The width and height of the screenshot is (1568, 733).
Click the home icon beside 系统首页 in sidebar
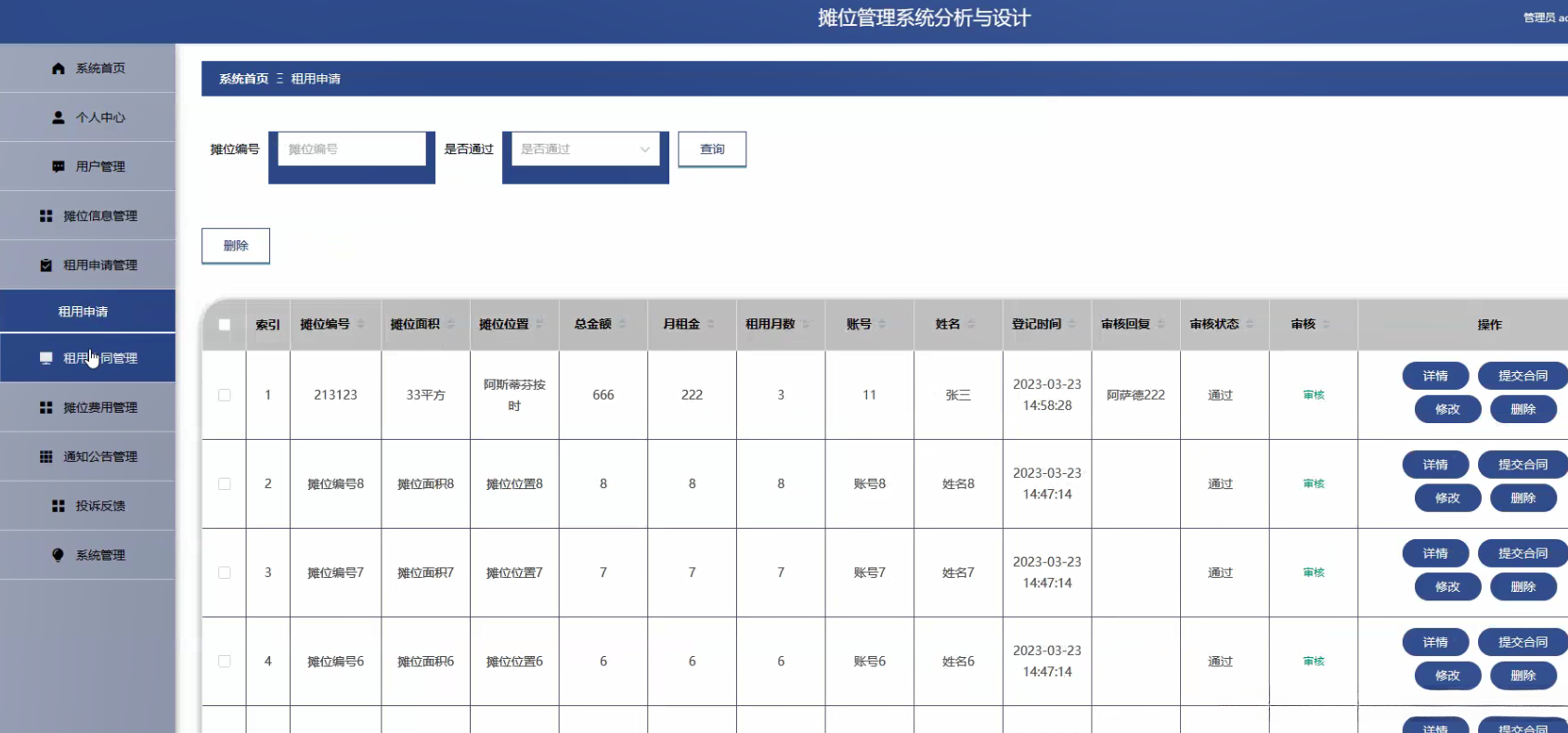58,69
